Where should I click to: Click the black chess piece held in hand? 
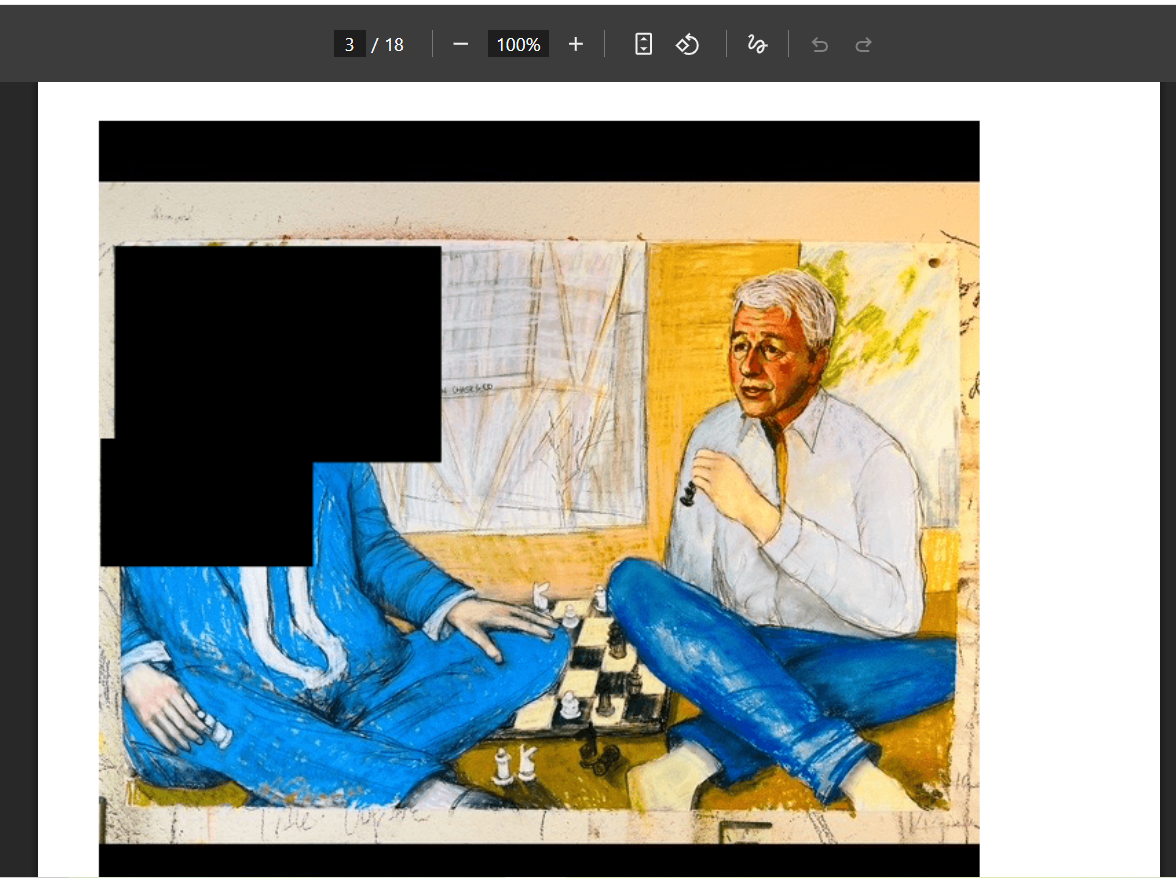pyautogui.click(x=689, y=490)
